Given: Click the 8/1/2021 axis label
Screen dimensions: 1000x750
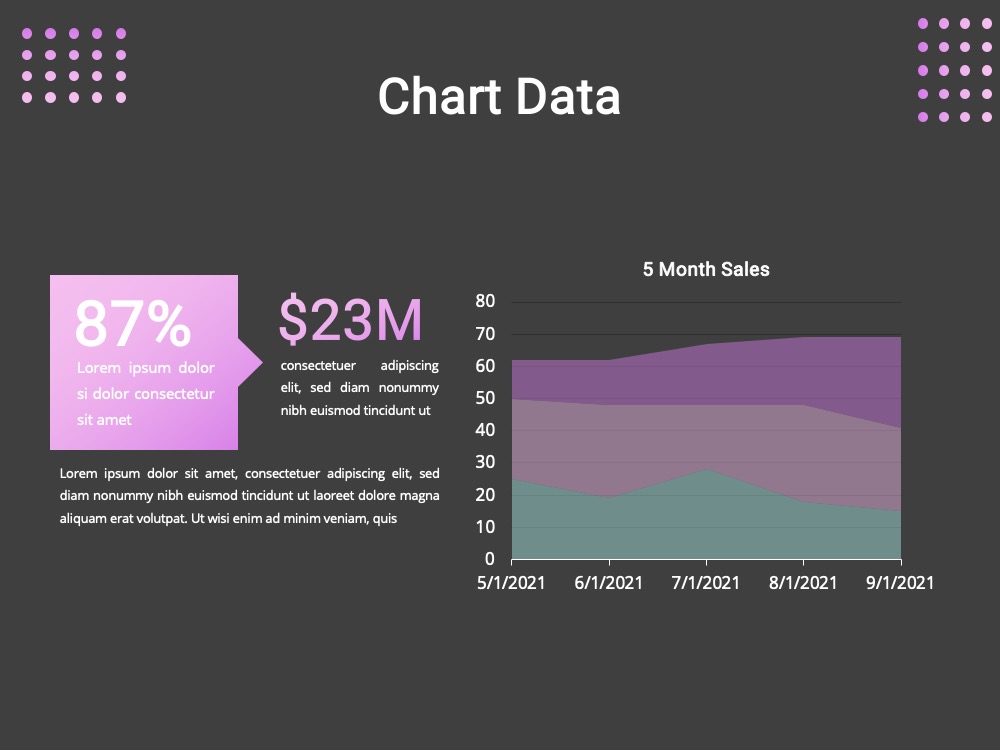Looking at the screenshot, I should click(803, 583).
